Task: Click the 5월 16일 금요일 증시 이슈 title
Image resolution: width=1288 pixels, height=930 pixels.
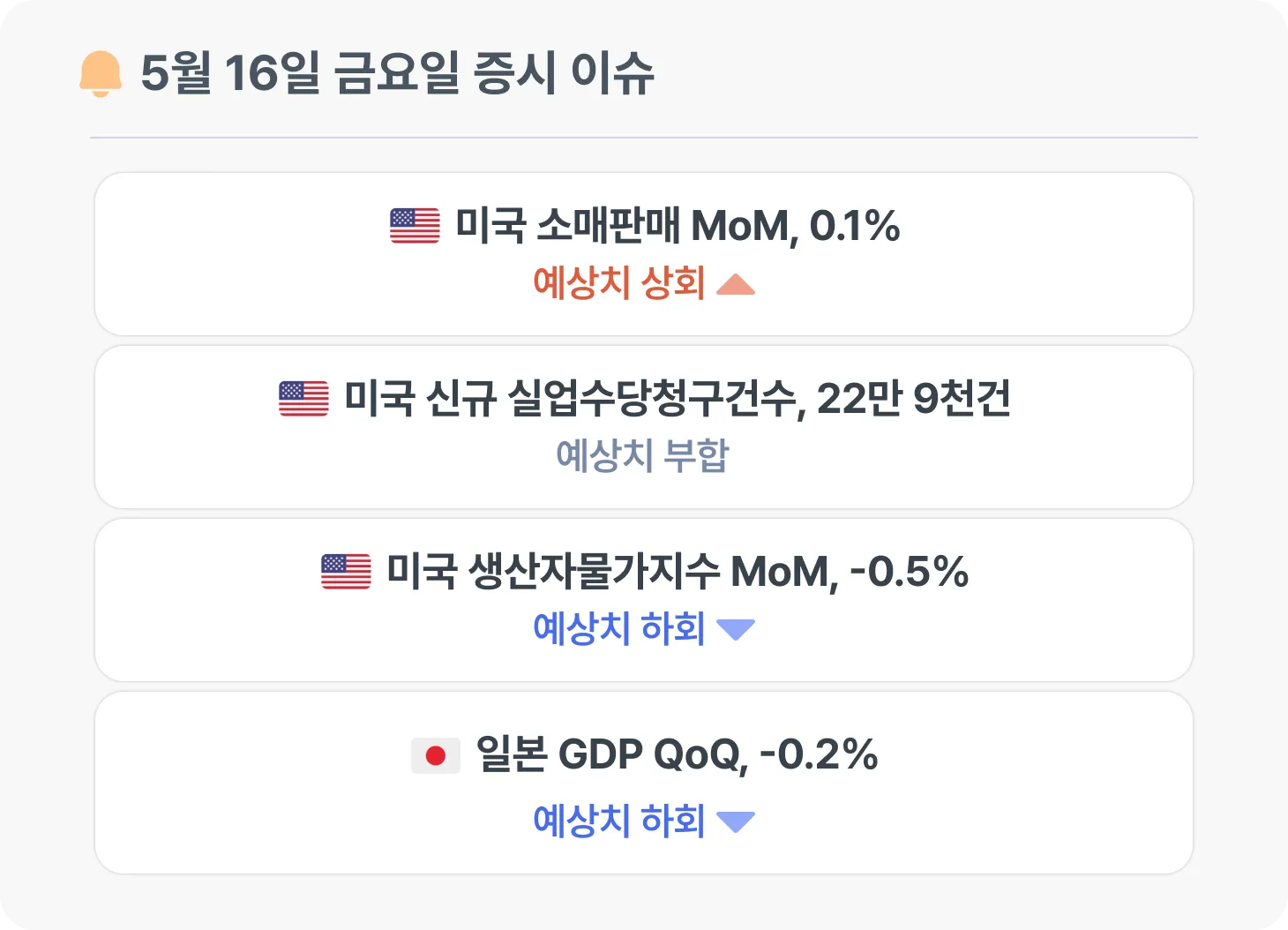Action: 397,73
